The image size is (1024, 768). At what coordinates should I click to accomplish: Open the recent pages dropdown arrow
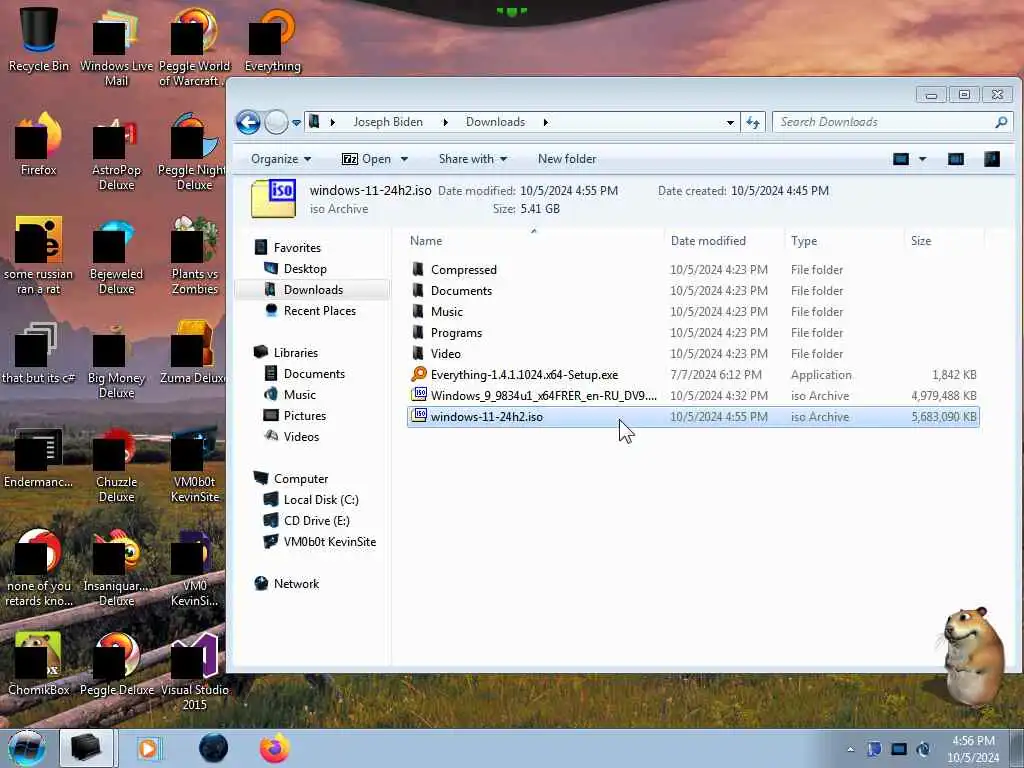coord(296,122)
